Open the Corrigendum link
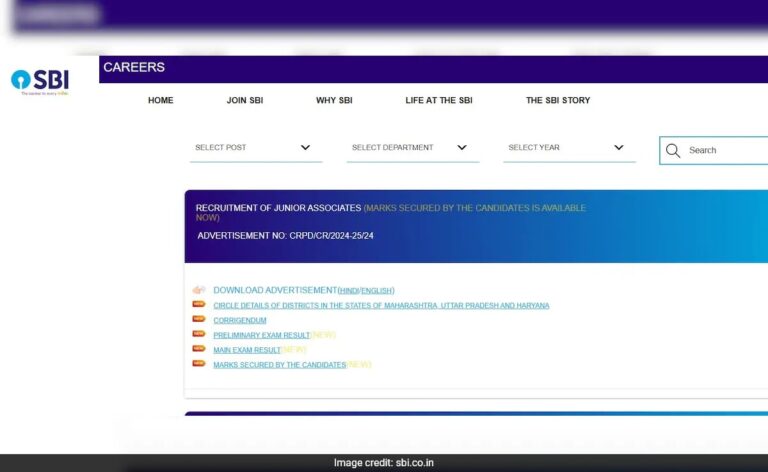768x472 pixels. (240, 320)
